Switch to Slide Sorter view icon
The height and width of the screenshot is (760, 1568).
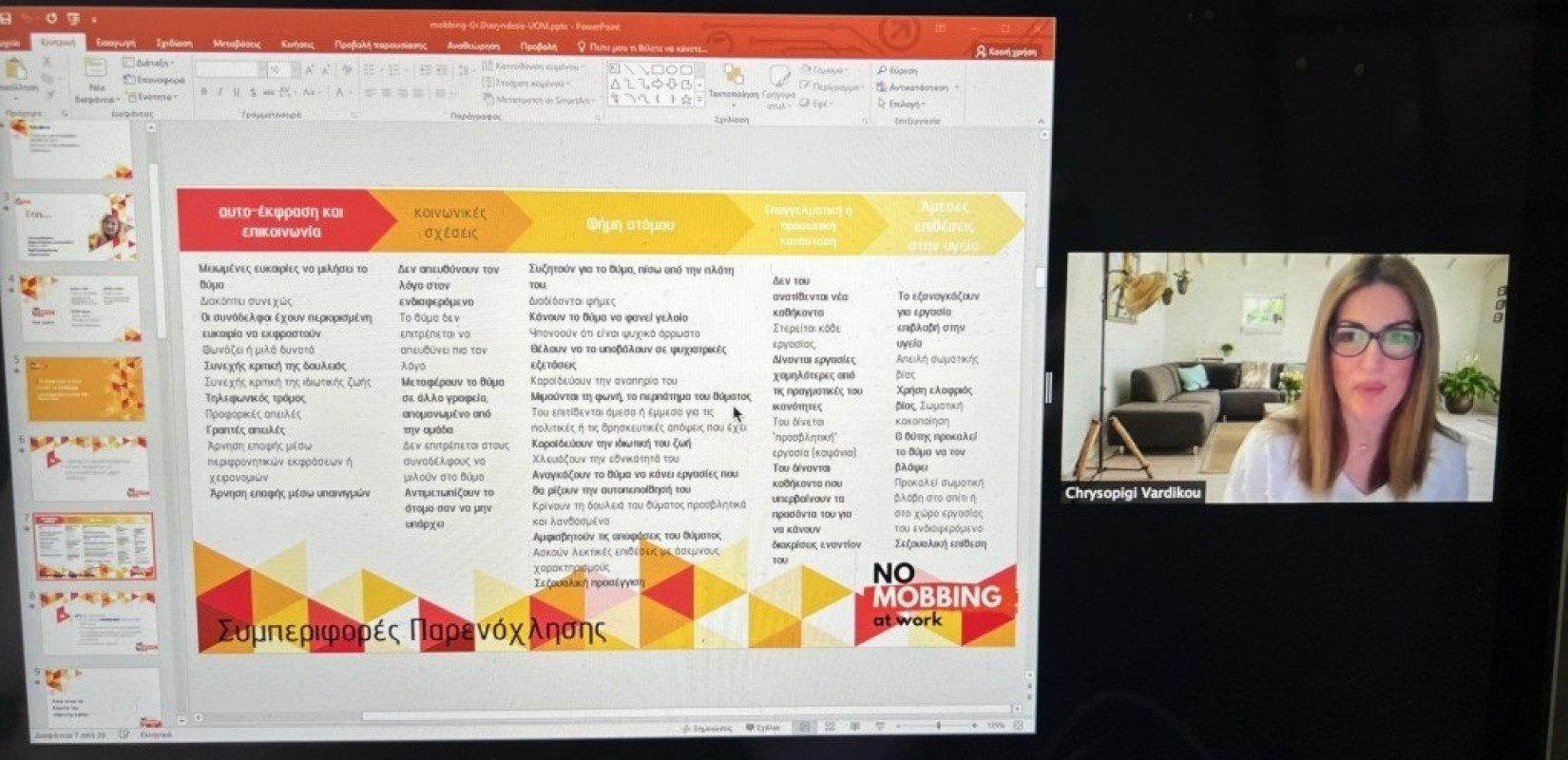click(x=830, y=727)
